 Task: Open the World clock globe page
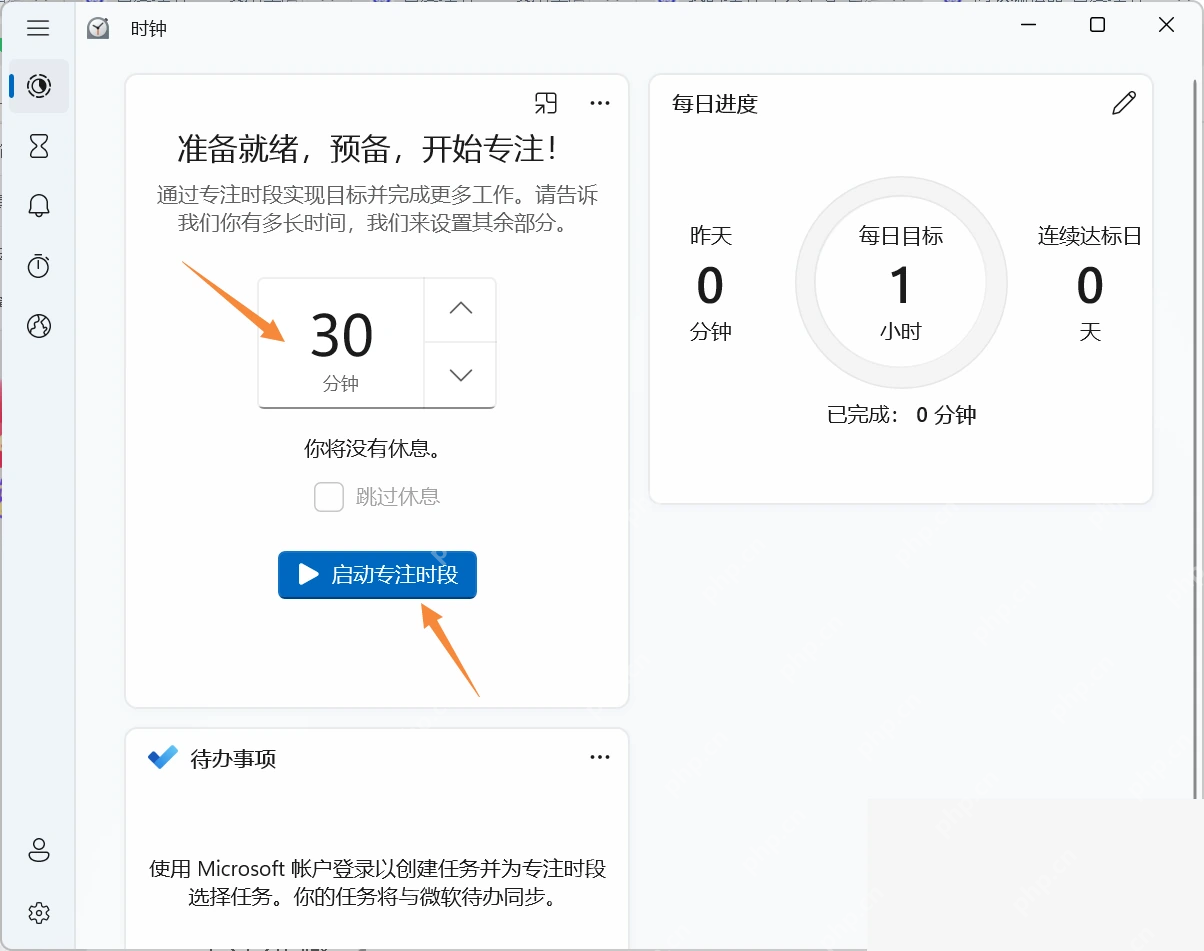(x=39, y=326)
